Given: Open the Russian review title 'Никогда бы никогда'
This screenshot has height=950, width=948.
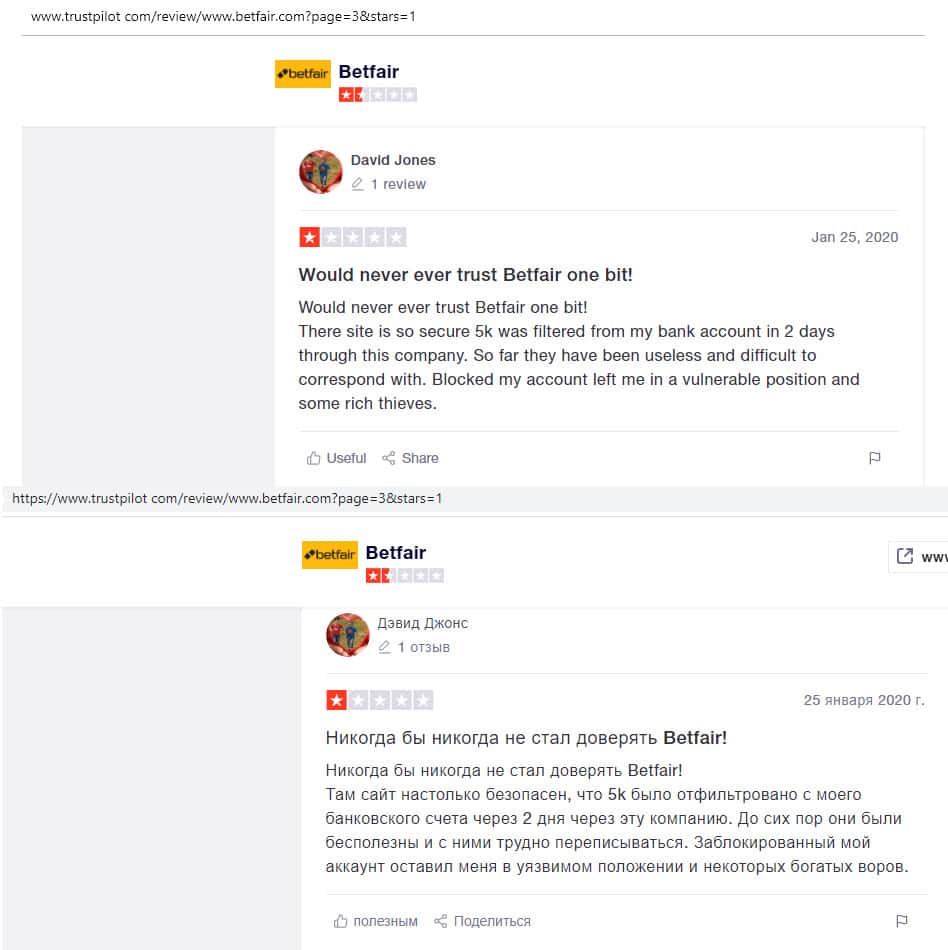Looking at the screenshot, I should pyautogui.click(x=526, y=738).
